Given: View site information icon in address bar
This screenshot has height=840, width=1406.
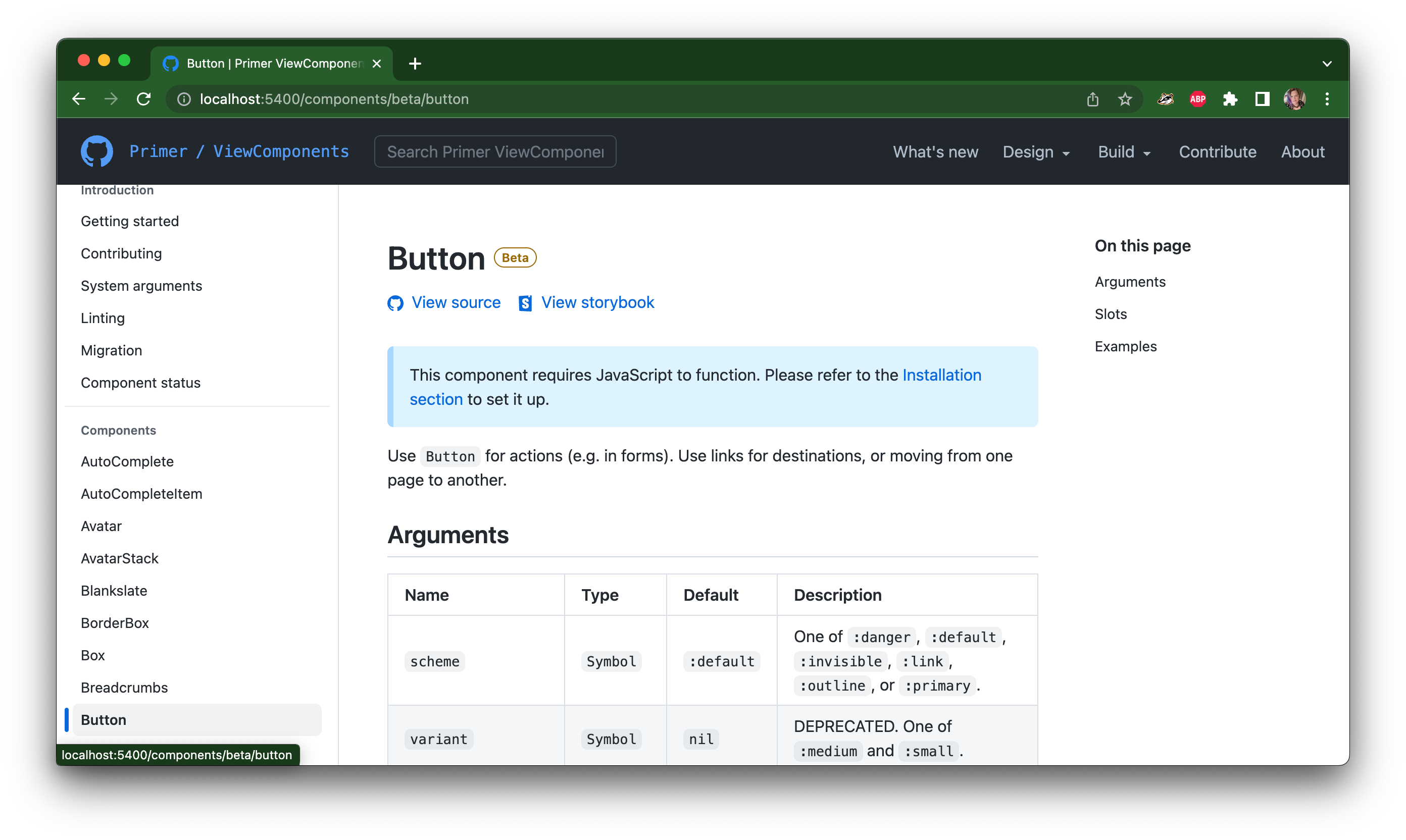Looking at the screenshot, I should (184, 99).
